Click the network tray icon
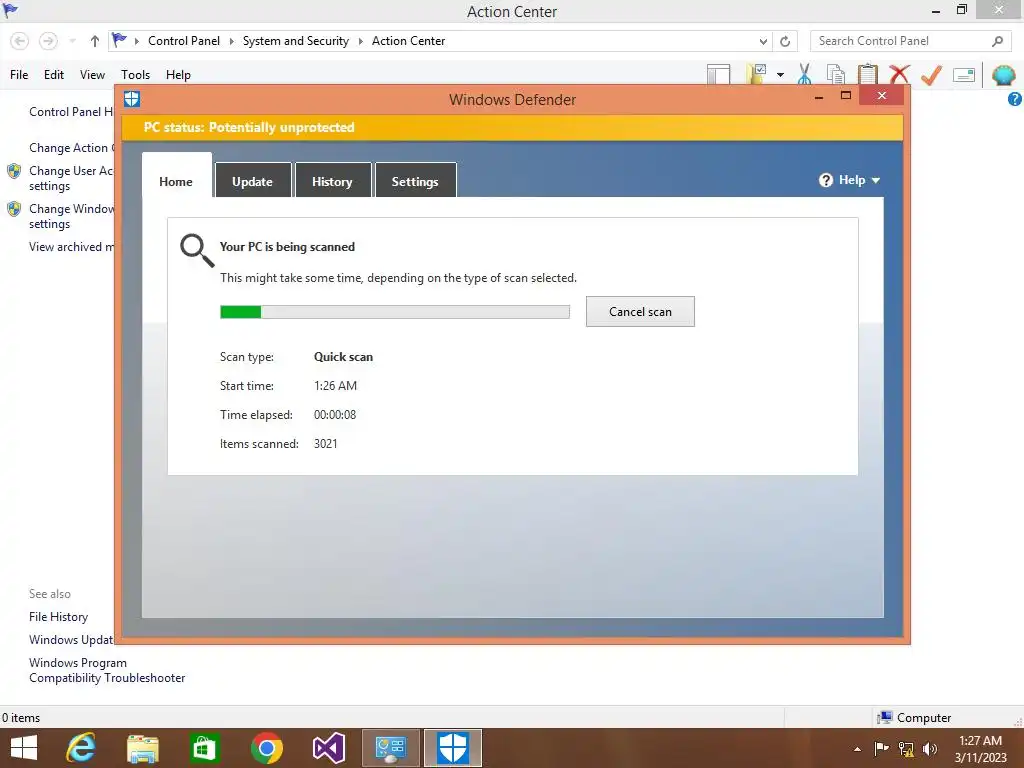 tap(906, 749)
